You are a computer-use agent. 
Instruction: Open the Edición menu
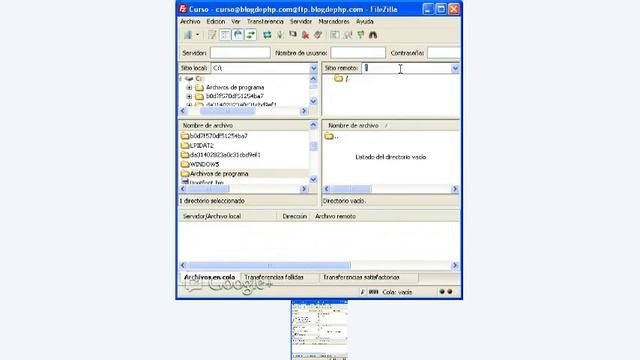[x=216, y=21]
